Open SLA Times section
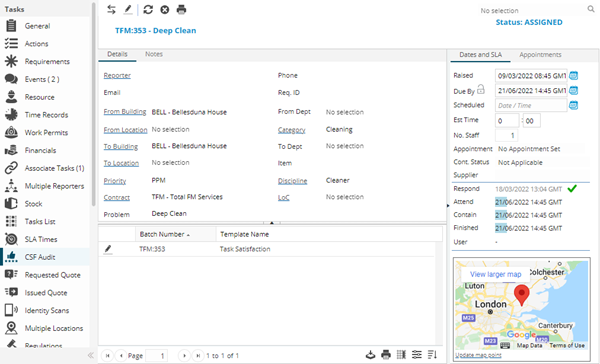 41,239
